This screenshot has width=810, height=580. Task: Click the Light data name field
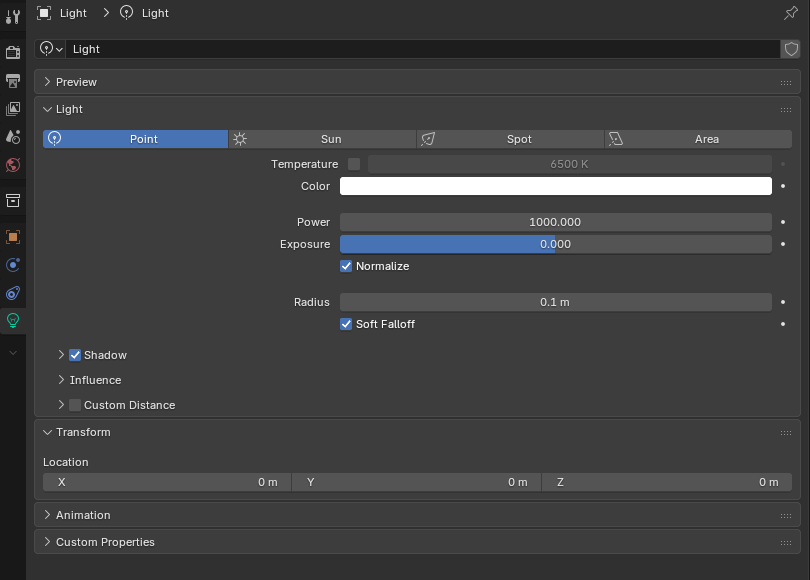[423, 49]
